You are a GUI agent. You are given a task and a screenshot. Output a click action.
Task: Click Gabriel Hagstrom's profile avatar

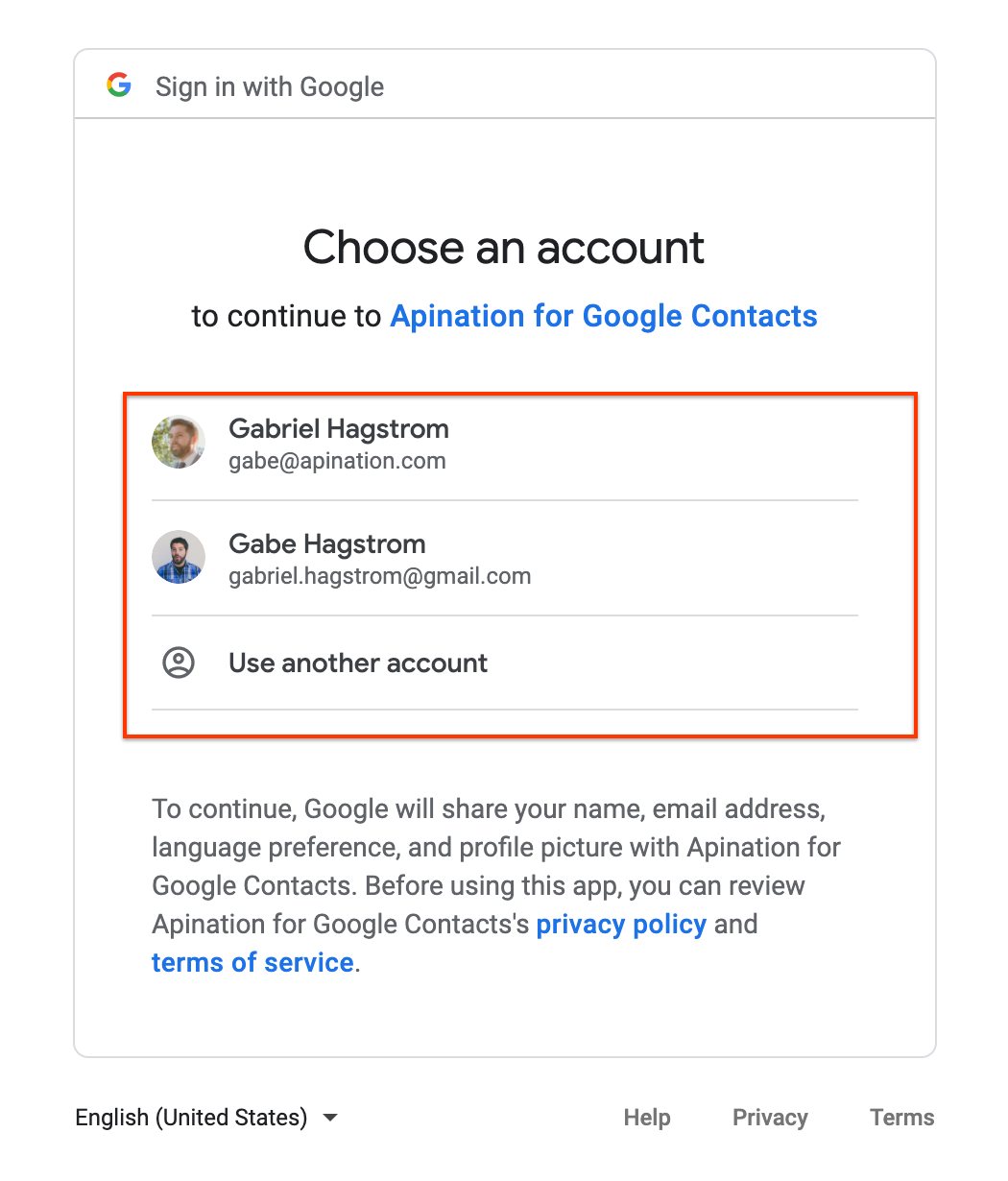coord(179,442)
